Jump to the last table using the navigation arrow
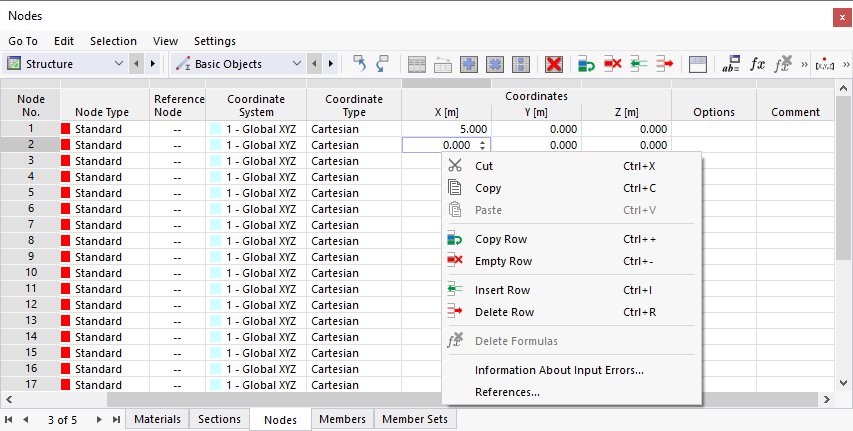The image size is (853, 431). pos(116,420)
